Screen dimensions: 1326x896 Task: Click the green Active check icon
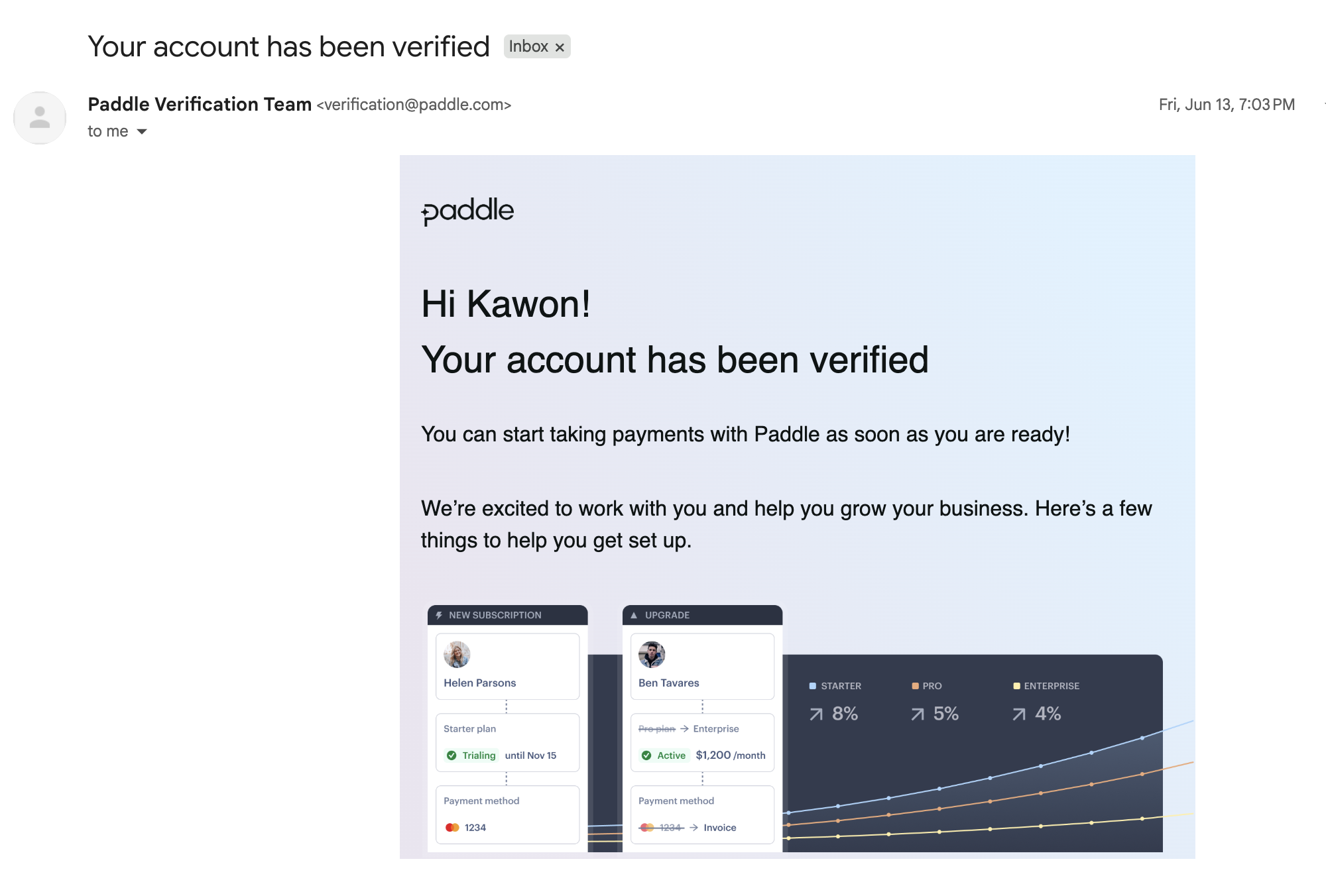point(646,756)
